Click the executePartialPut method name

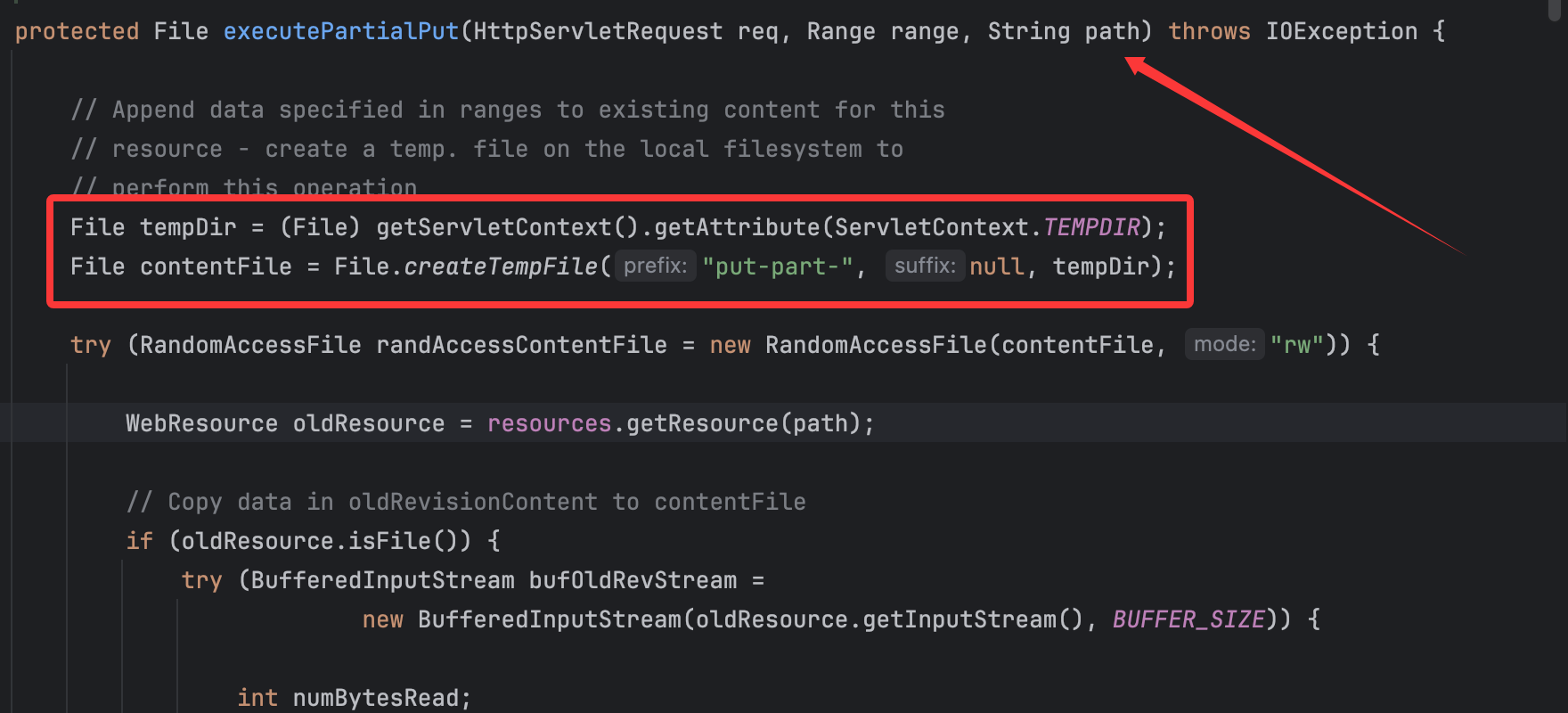coord(340,31)
